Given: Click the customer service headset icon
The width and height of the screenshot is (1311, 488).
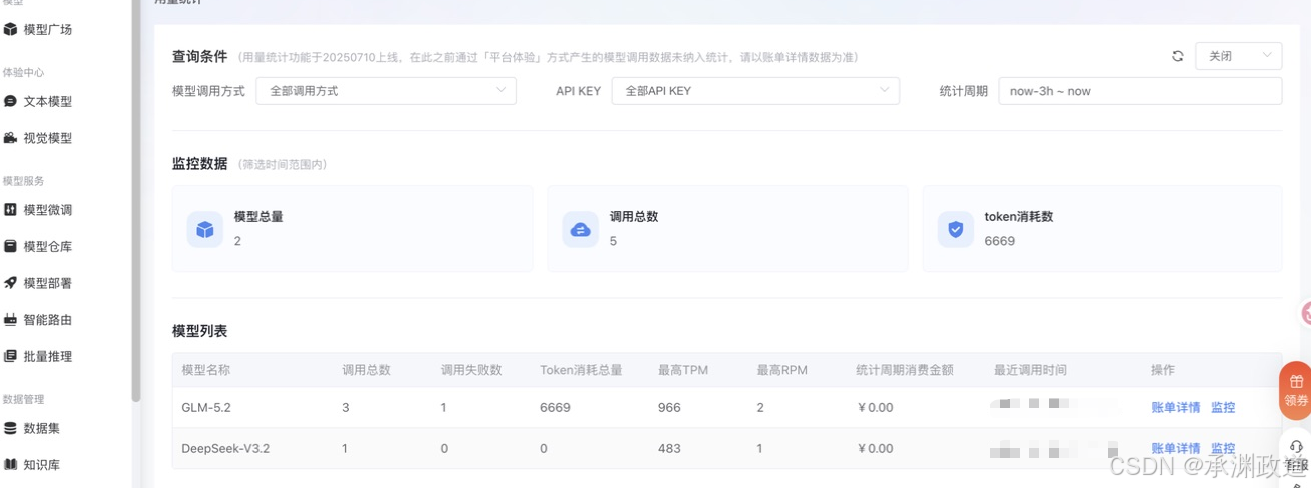Looking at the screenshot, I should (1297, 447).
